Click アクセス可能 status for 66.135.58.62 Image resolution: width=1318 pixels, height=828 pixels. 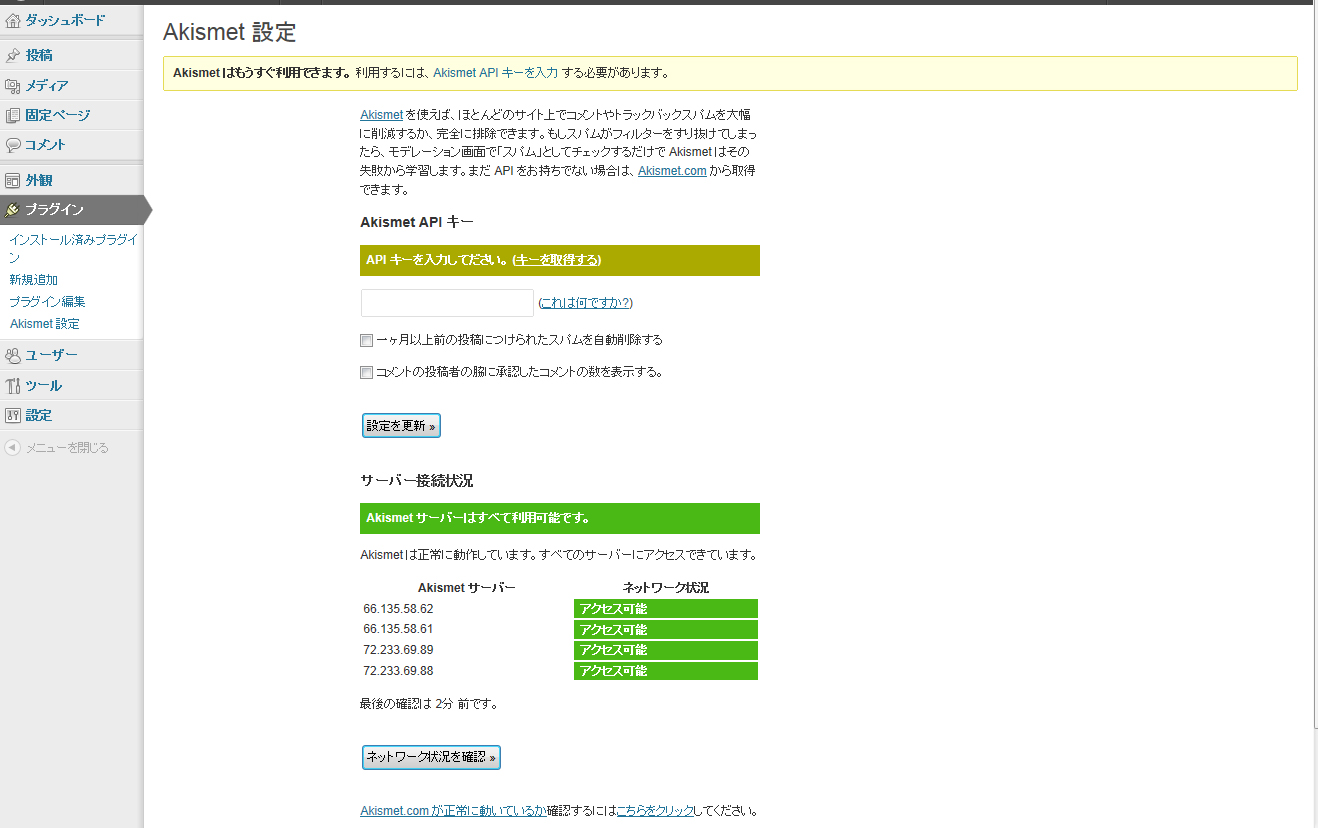(x=666, y=608)
